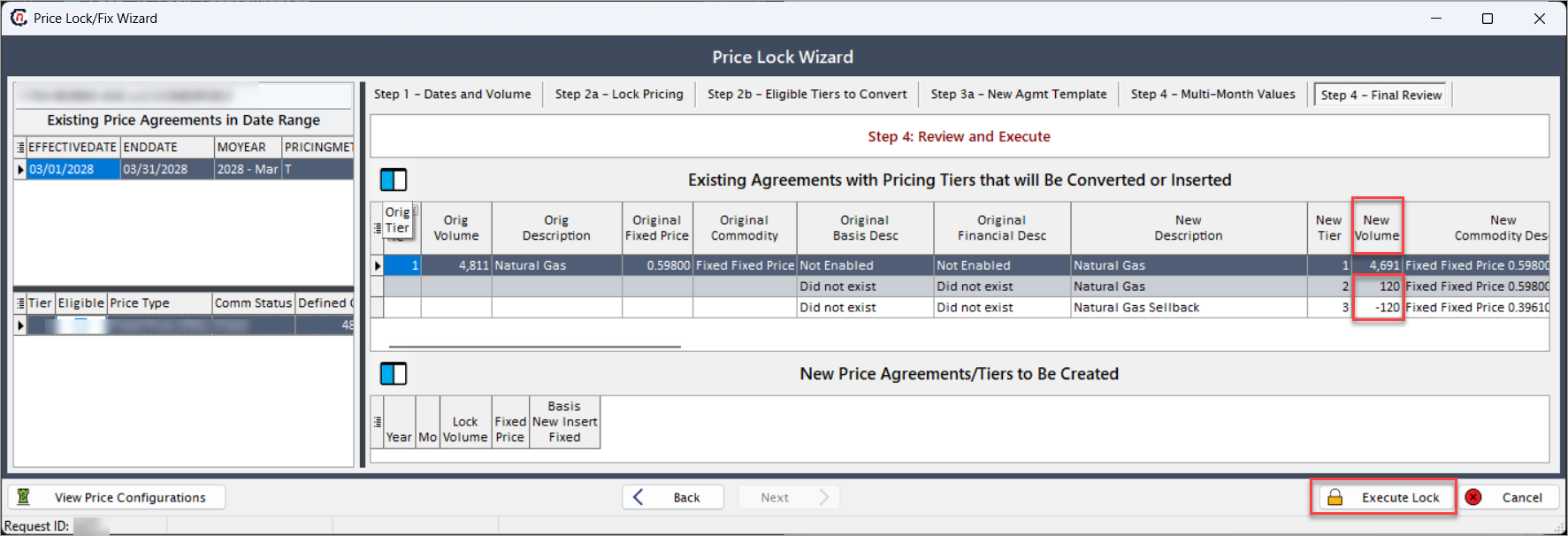Switch to Step 1 - Dates and Volume tab
The height and width of the screenshot is (536, 1568).
(x=453, y=94)
